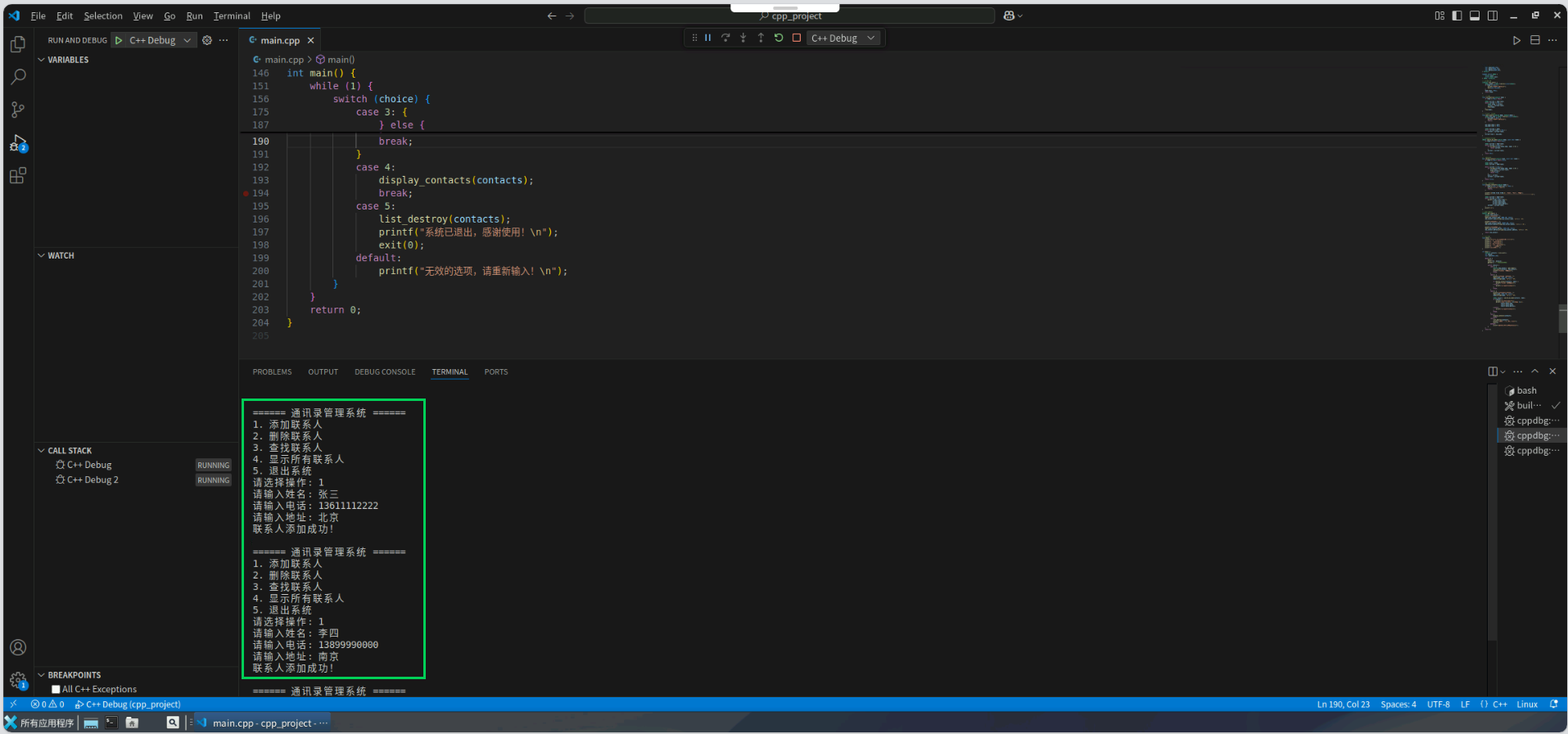Switch to the PORTS tab

(x=496, y=372)
